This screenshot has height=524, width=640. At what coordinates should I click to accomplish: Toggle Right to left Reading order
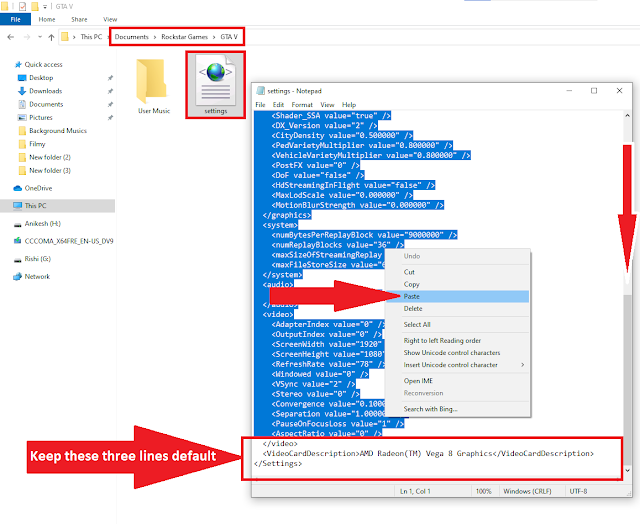(457, 341)
